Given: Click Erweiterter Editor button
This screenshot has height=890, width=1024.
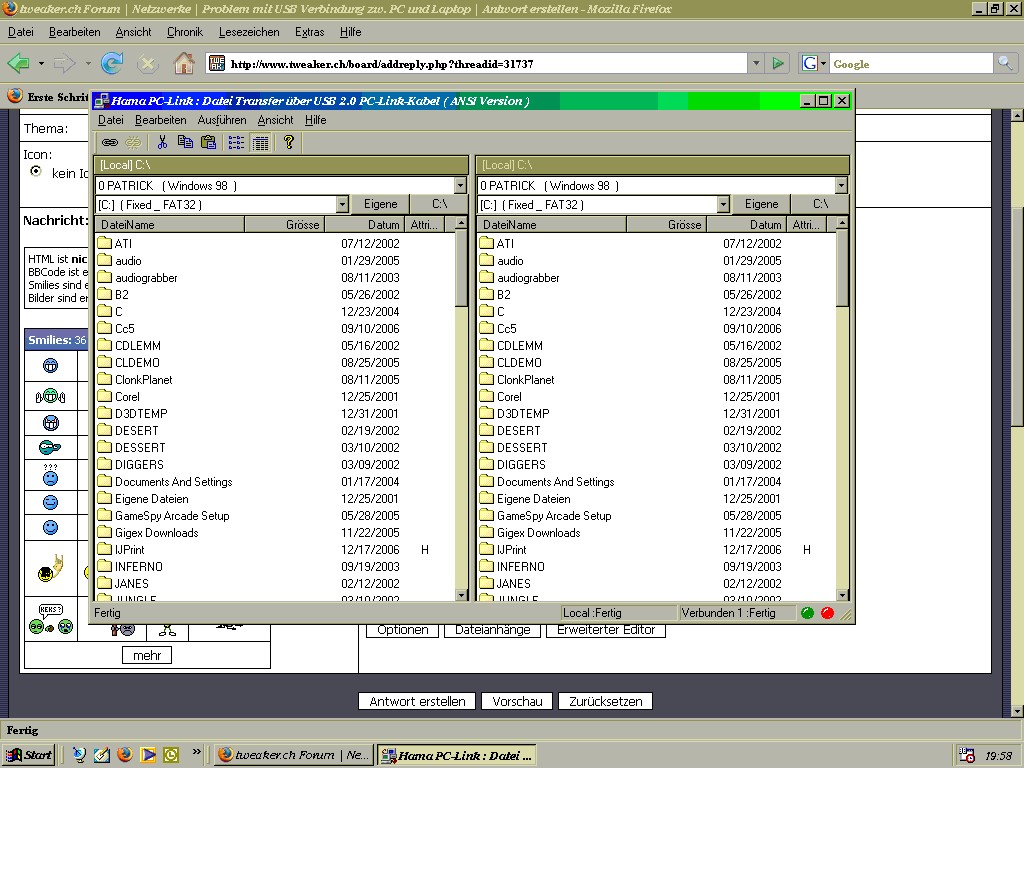Looking at the screenshot, I should (x=606, y=630).
